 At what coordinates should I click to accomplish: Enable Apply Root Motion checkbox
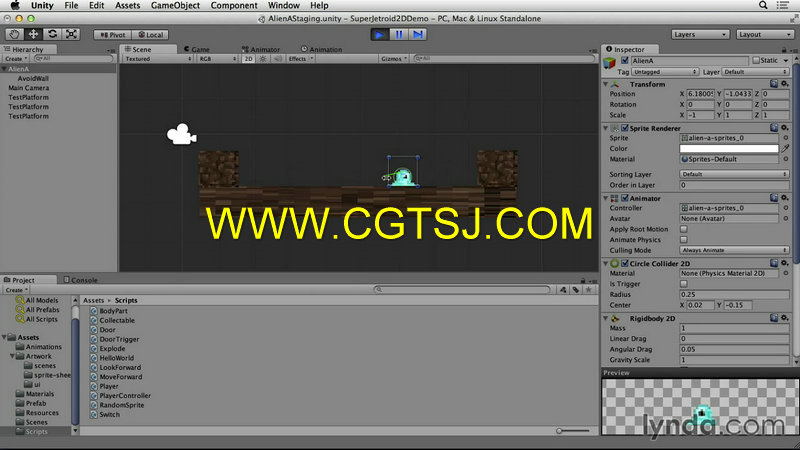[x=684, y=229]
